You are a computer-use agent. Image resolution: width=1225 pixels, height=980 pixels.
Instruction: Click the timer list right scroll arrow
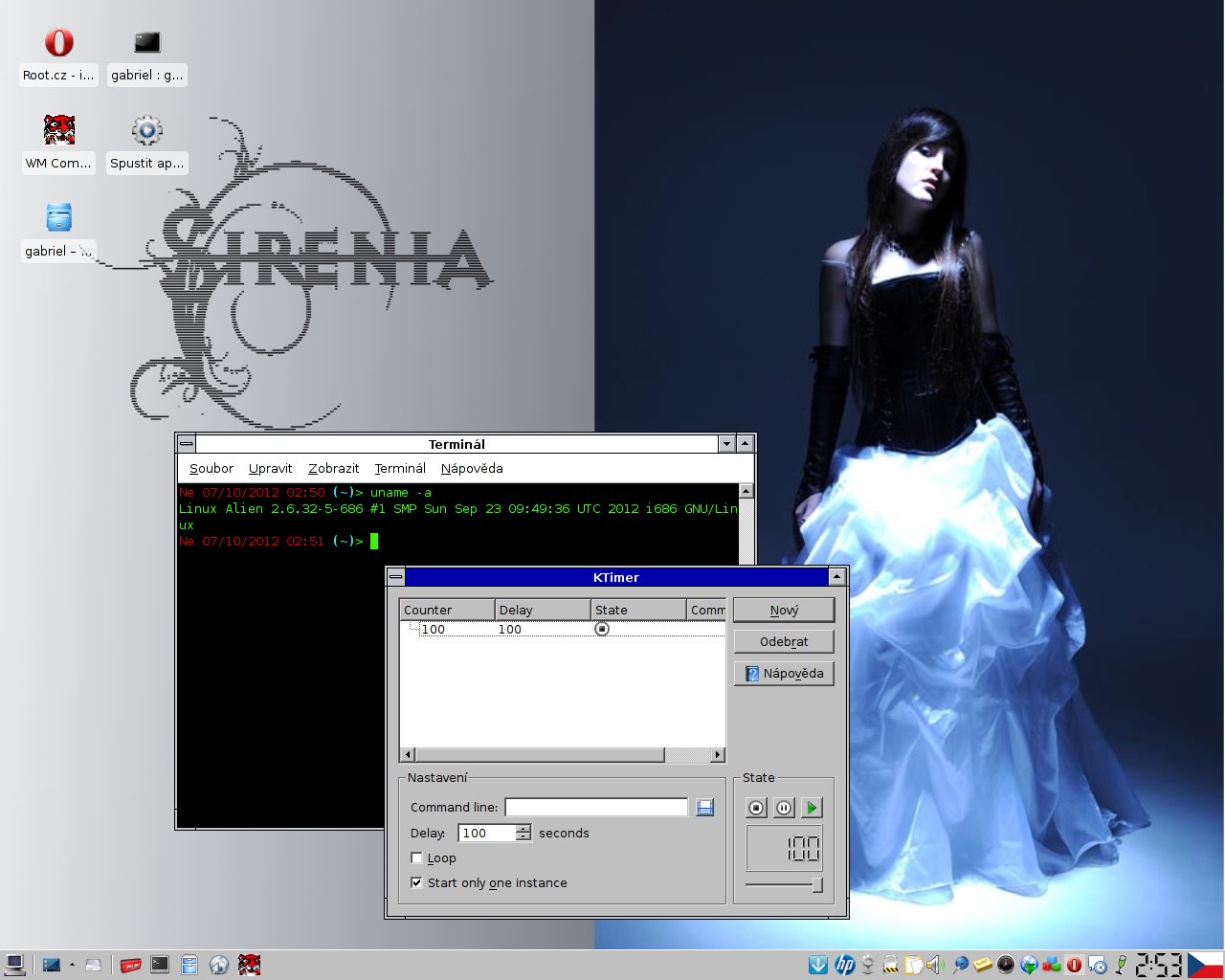pos(718,755)
